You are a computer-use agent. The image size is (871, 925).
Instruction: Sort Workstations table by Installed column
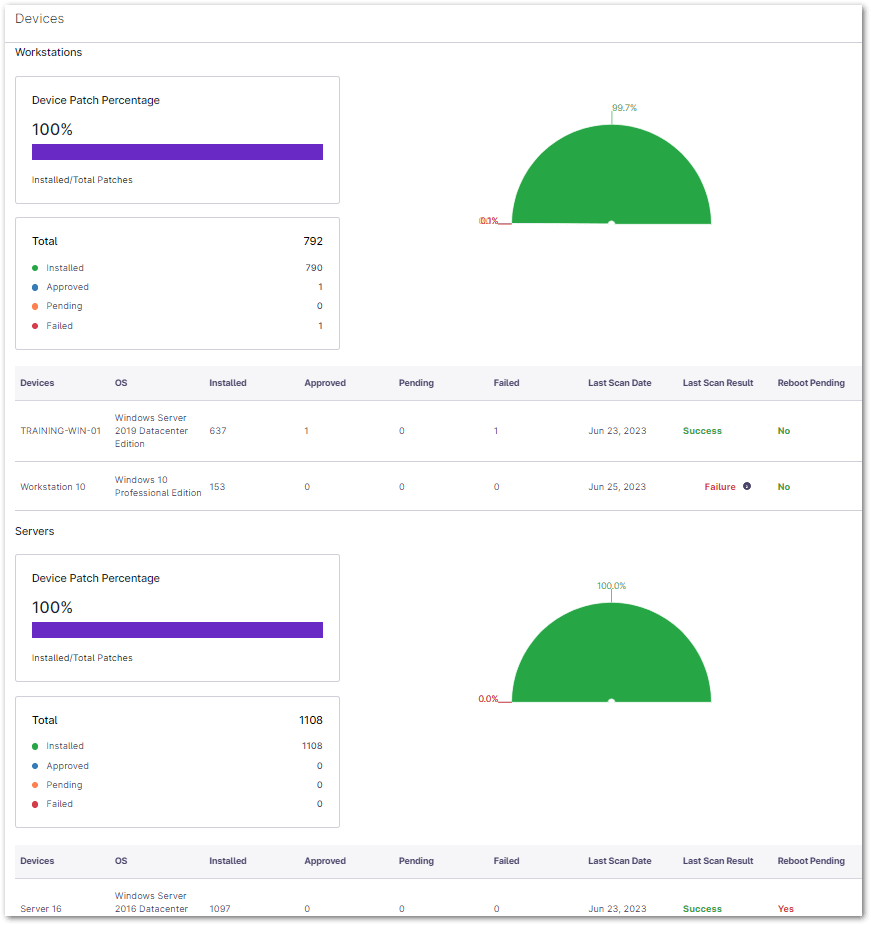(227, 383)
